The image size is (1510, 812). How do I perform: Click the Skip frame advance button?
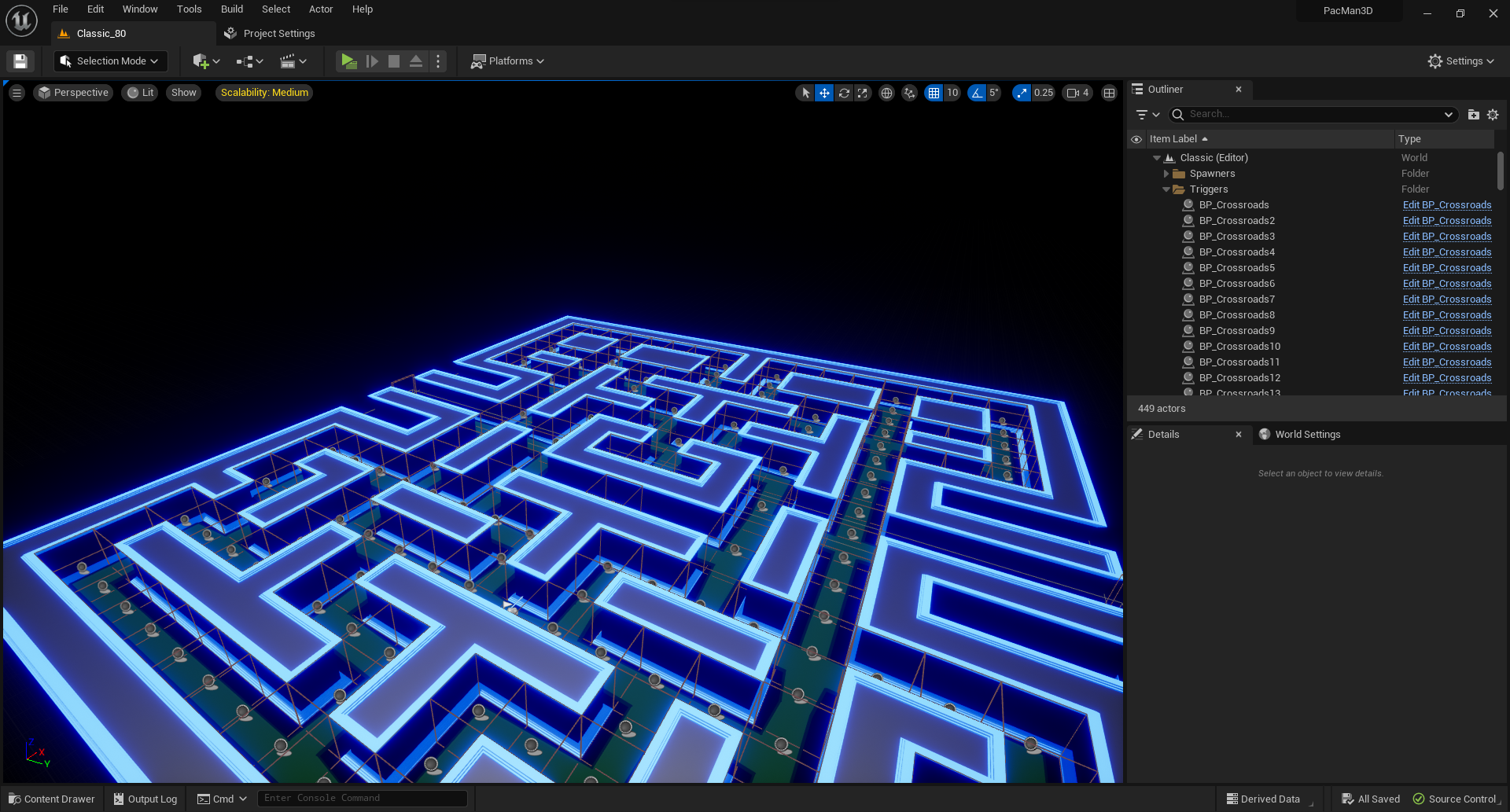372,61
